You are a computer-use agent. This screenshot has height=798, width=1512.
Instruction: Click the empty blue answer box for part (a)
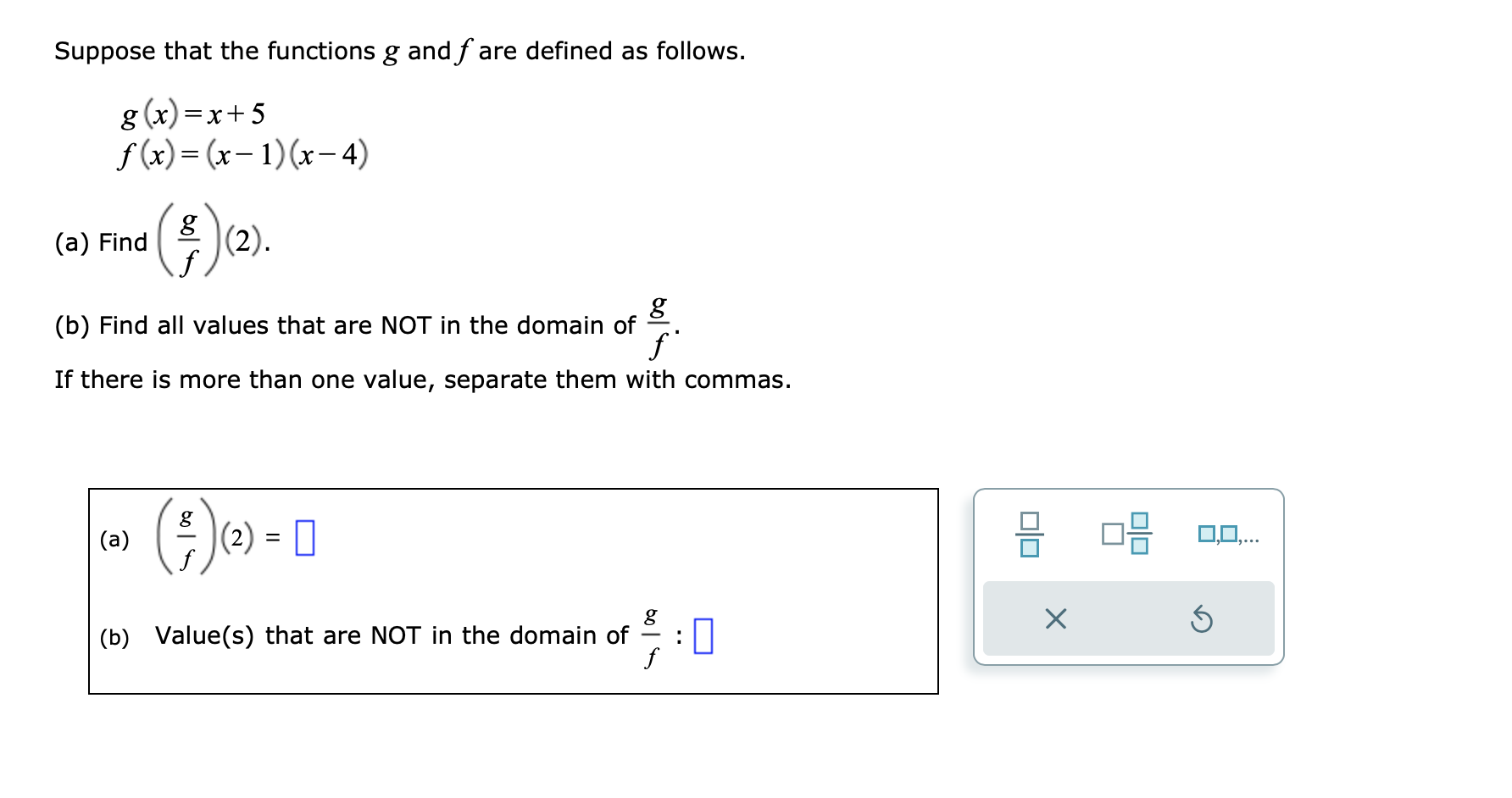pos(306,537)
